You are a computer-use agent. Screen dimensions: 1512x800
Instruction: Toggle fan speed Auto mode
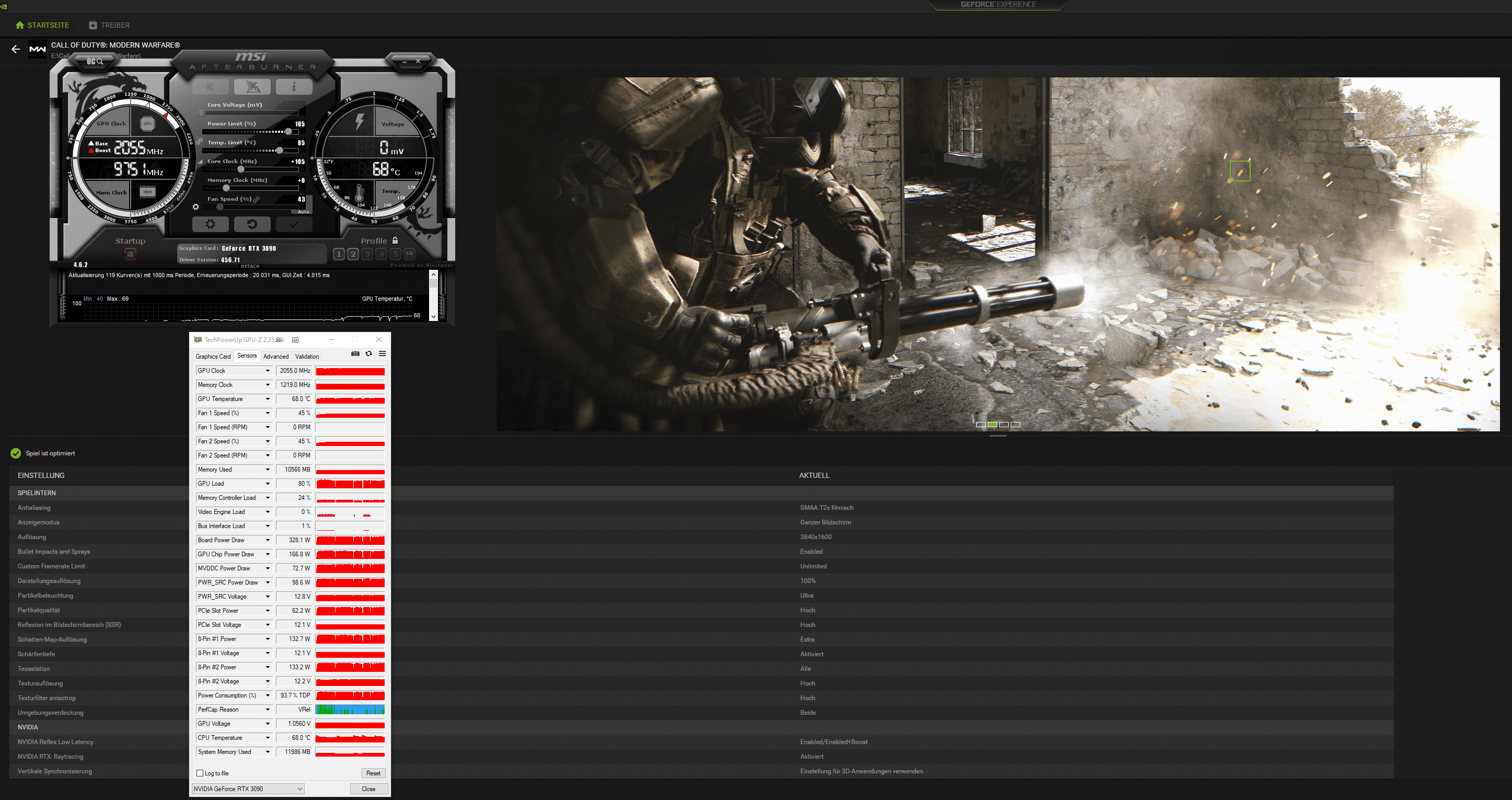(303, 211)
